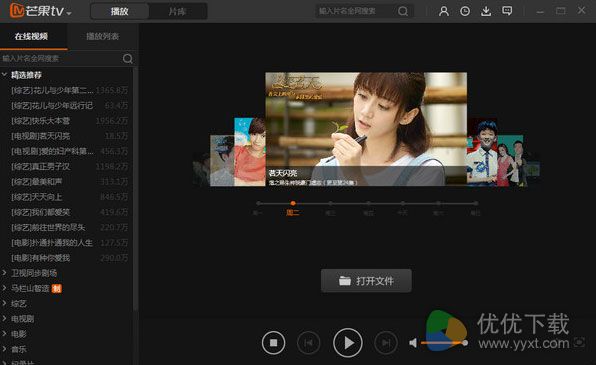Open [综艺]天天向上 item

[69, 197]
